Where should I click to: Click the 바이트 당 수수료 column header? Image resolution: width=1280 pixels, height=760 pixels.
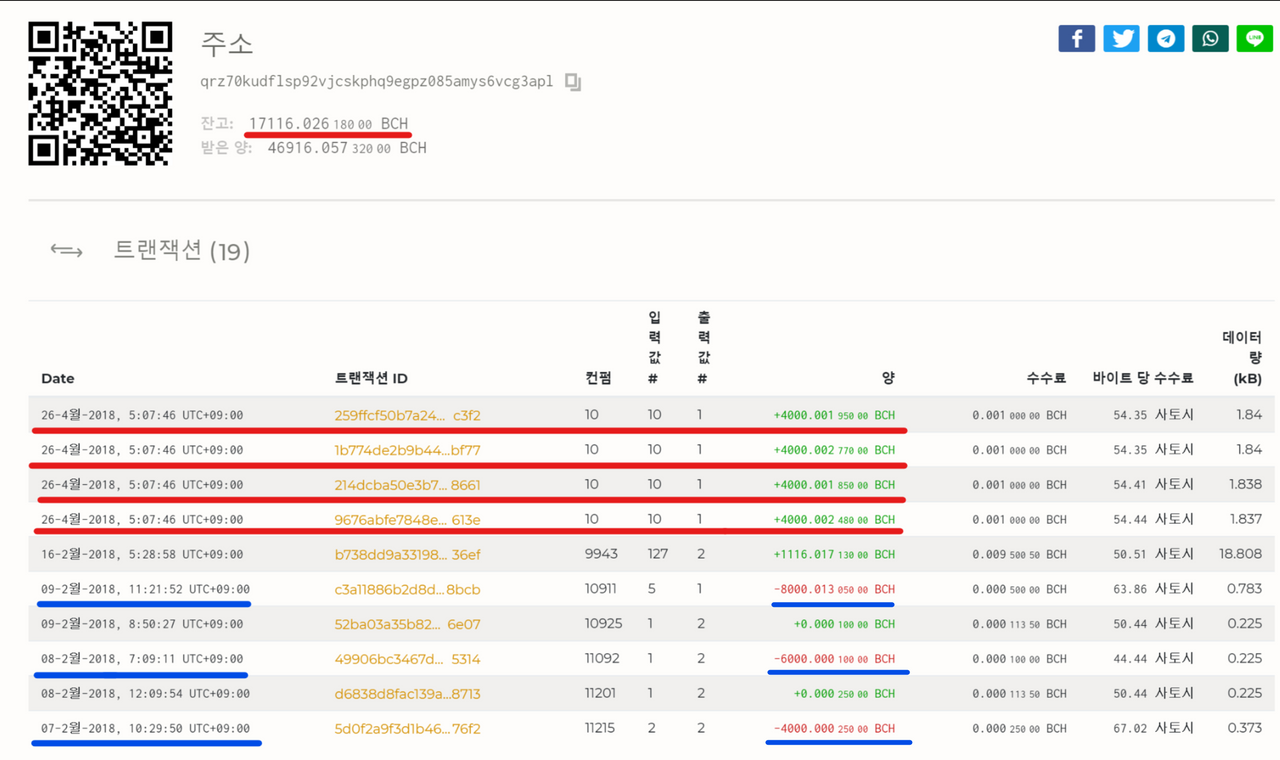[x=1143, y=378]
